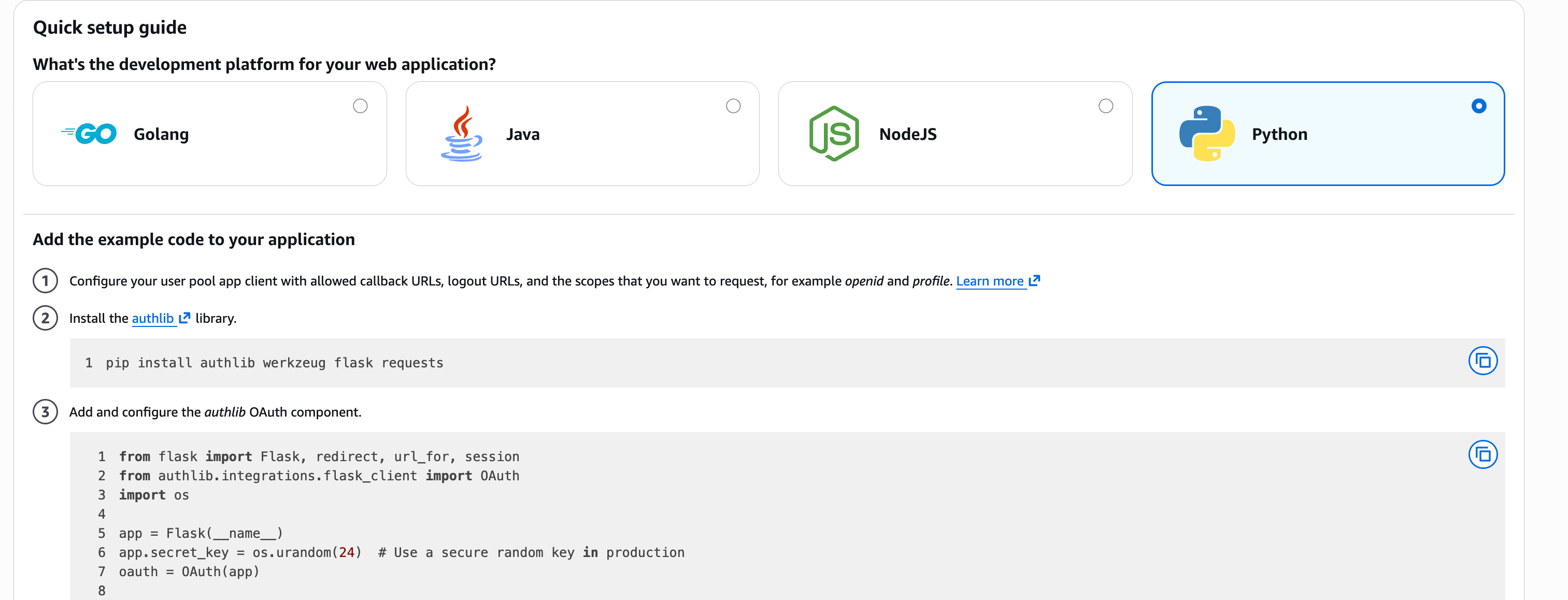Select the NodeJS radio button

1105,107
